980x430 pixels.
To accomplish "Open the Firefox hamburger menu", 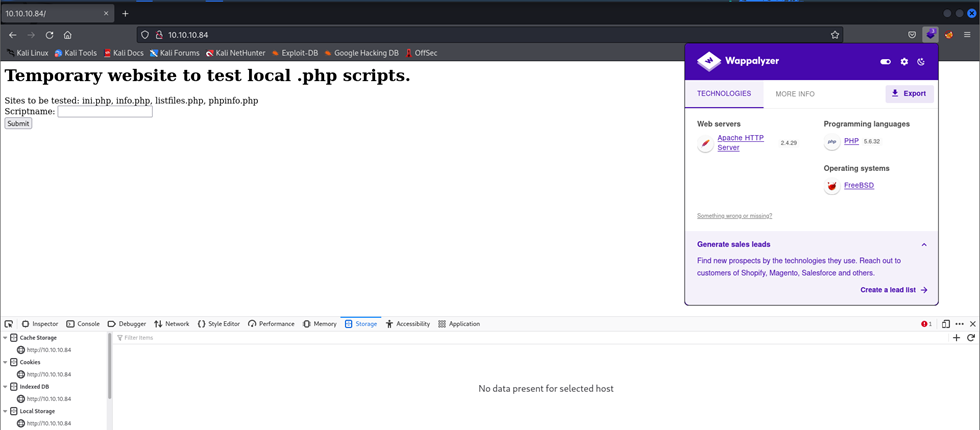I will 967,34.
